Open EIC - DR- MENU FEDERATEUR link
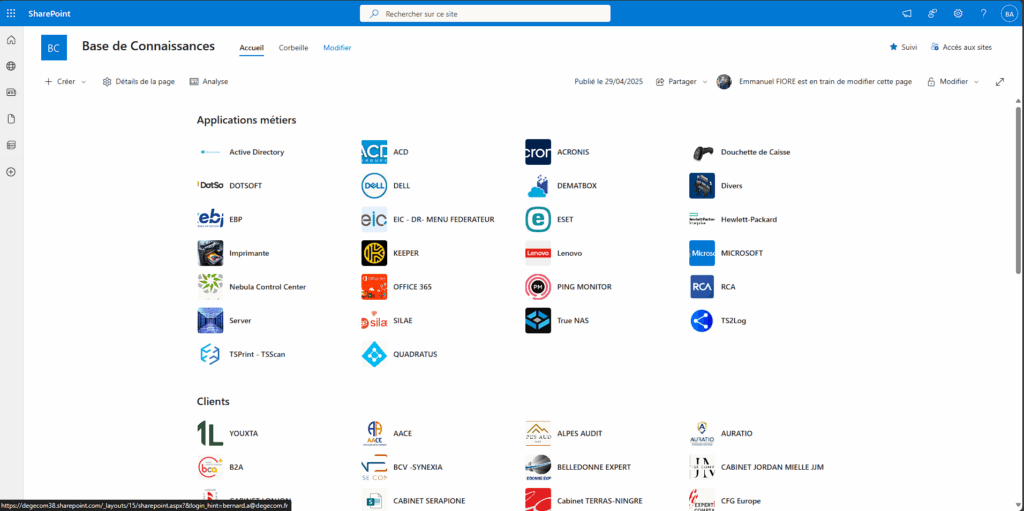The image size is (1024, 511). point(443,220)
